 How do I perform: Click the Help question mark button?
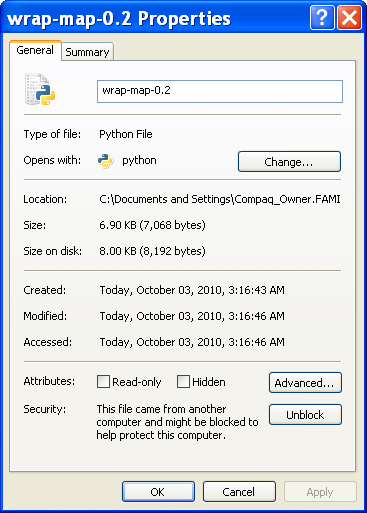tap(322, 17)
